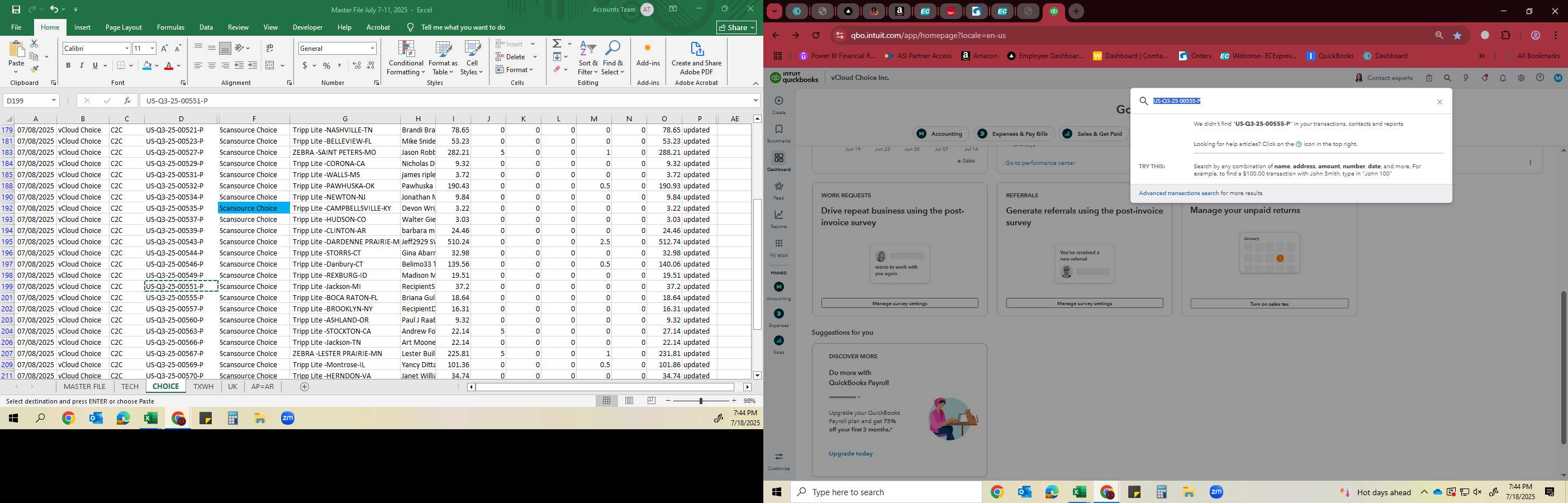The width and height of the screenshot is (1568, 503).
Task: Switch to Page Layout view in the status bar
Action: 629,401
